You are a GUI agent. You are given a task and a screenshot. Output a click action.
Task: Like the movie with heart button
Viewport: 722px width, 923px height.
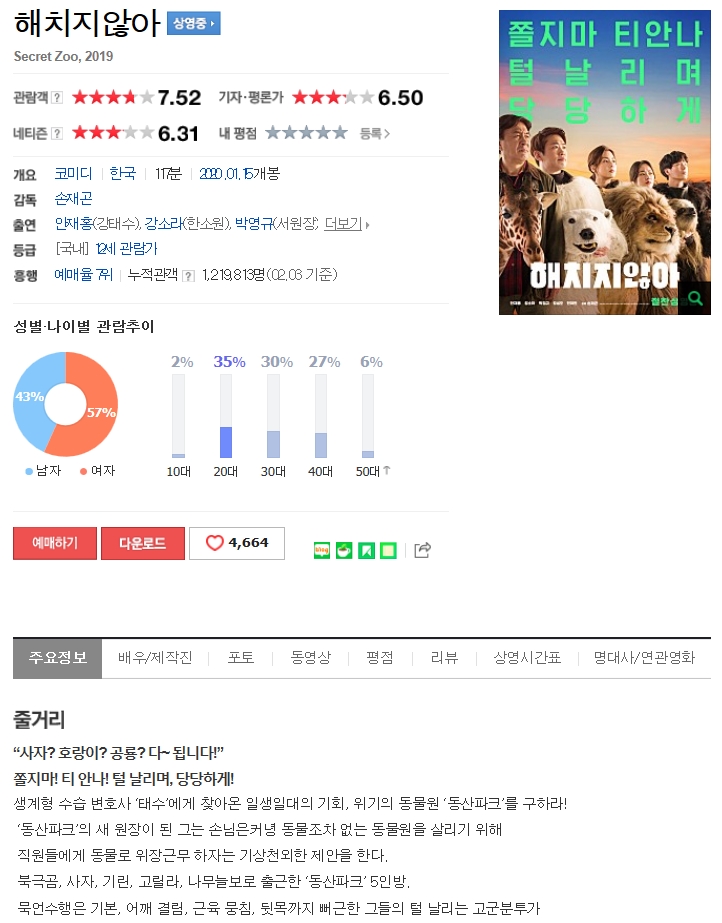point(237,543)
